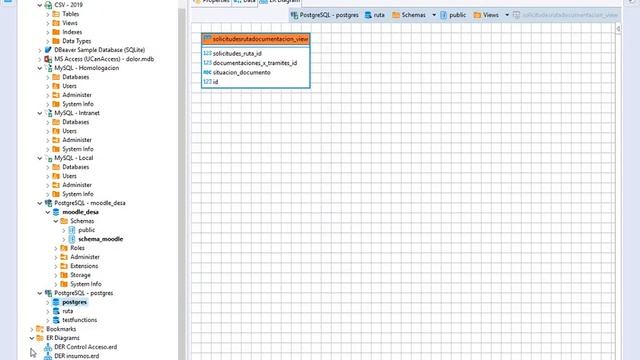
Task: Expand the DBeaver Sample Database node
Action: coord(40,50)
